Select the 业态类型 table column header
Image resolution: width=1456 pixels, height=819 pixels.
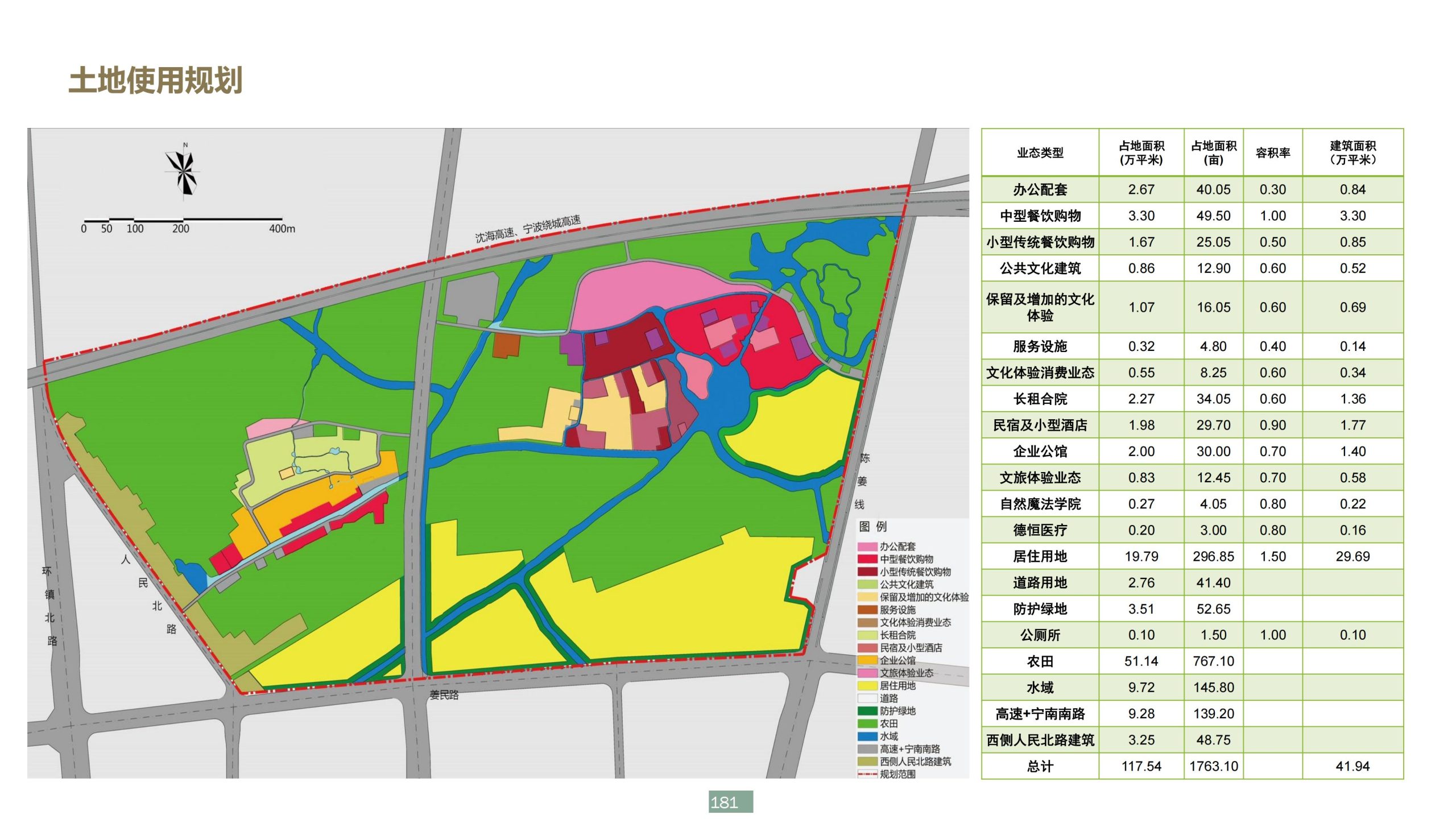[1040, 153]
